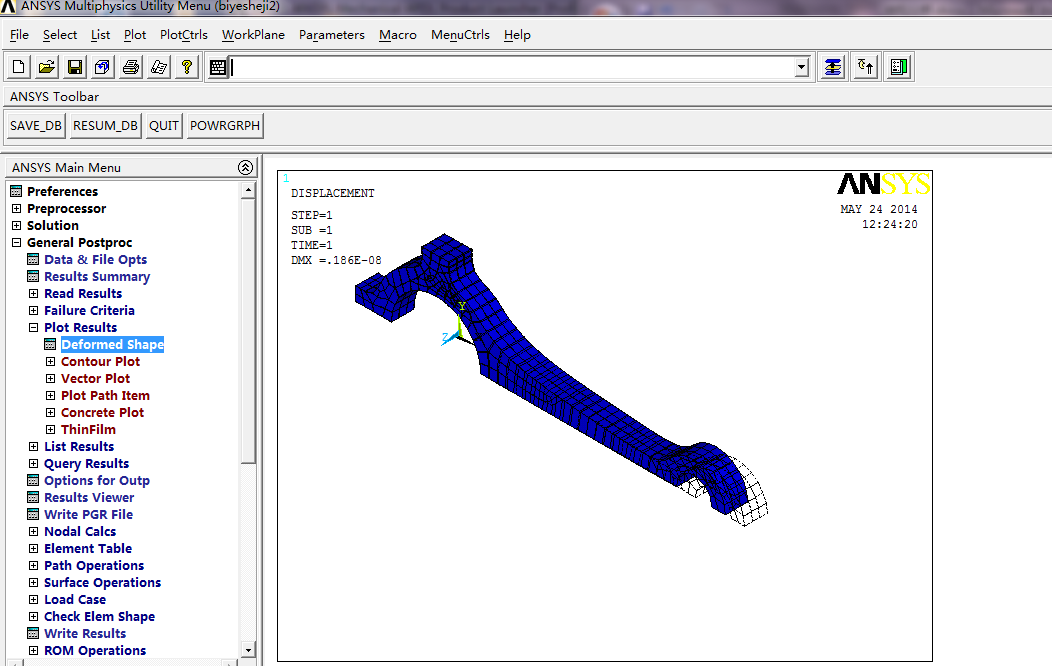Click the POWRGRPH toolbar button
This screenshot has width=1052, height=666.
point(225,125)
